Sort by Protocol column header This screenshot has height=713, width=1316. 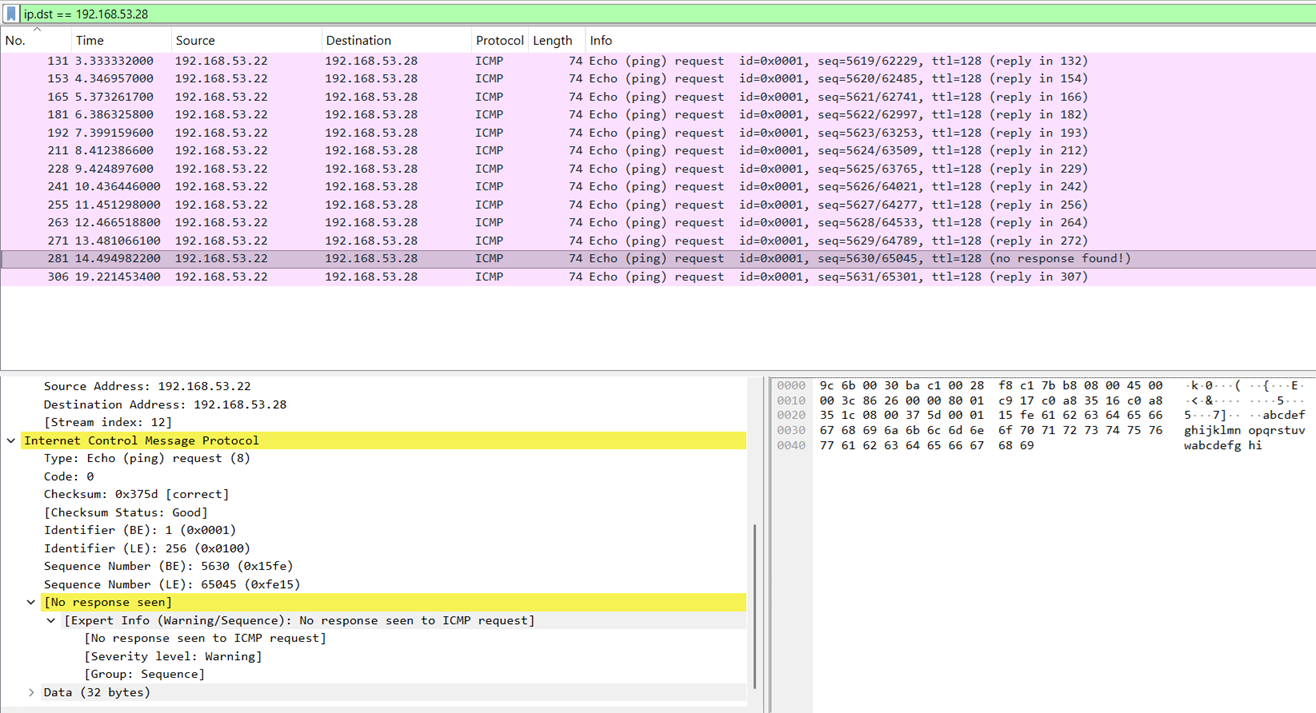(x=499, y=40)
